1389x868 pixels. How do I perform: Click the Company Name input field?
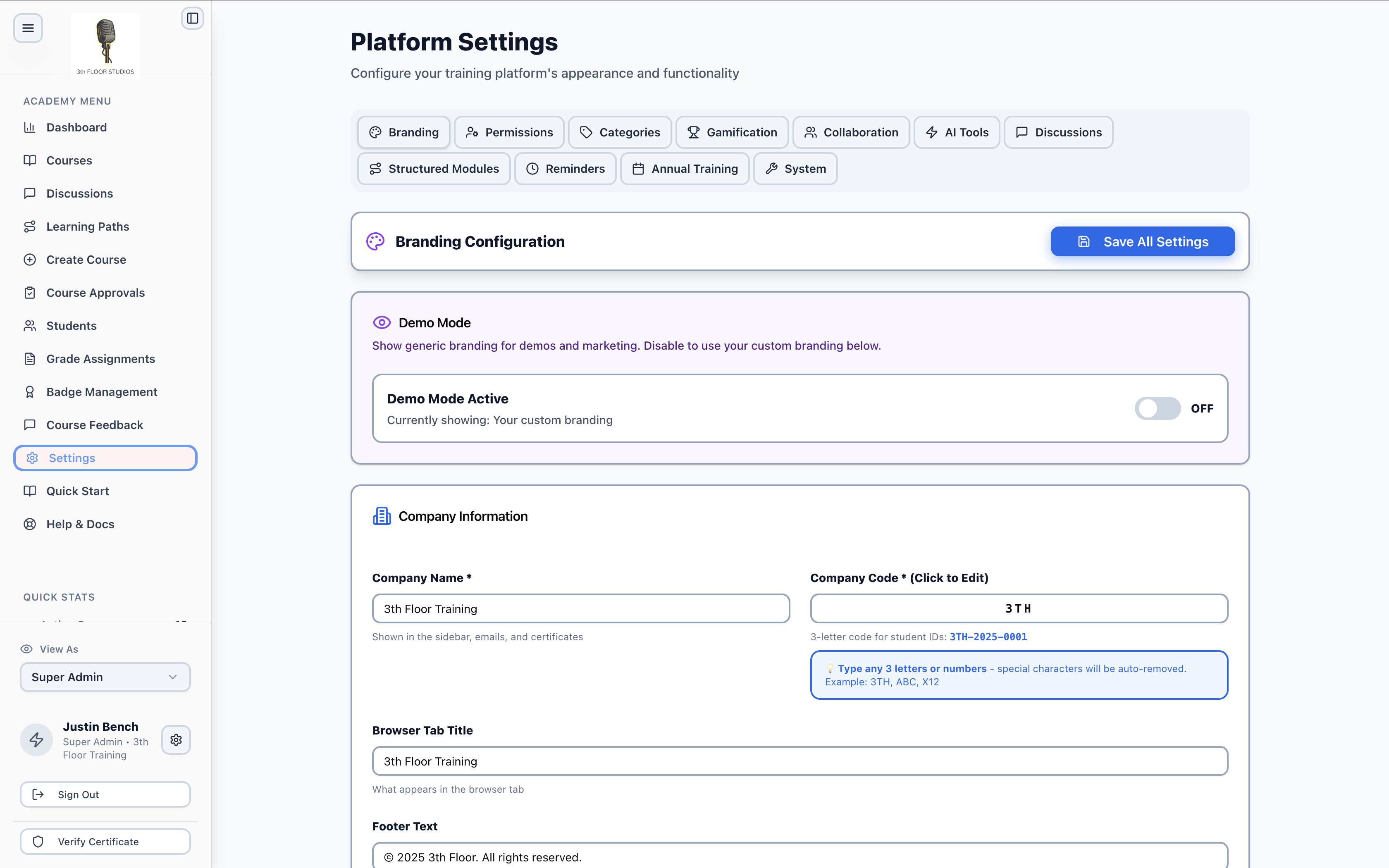click(x=581, y=608)
